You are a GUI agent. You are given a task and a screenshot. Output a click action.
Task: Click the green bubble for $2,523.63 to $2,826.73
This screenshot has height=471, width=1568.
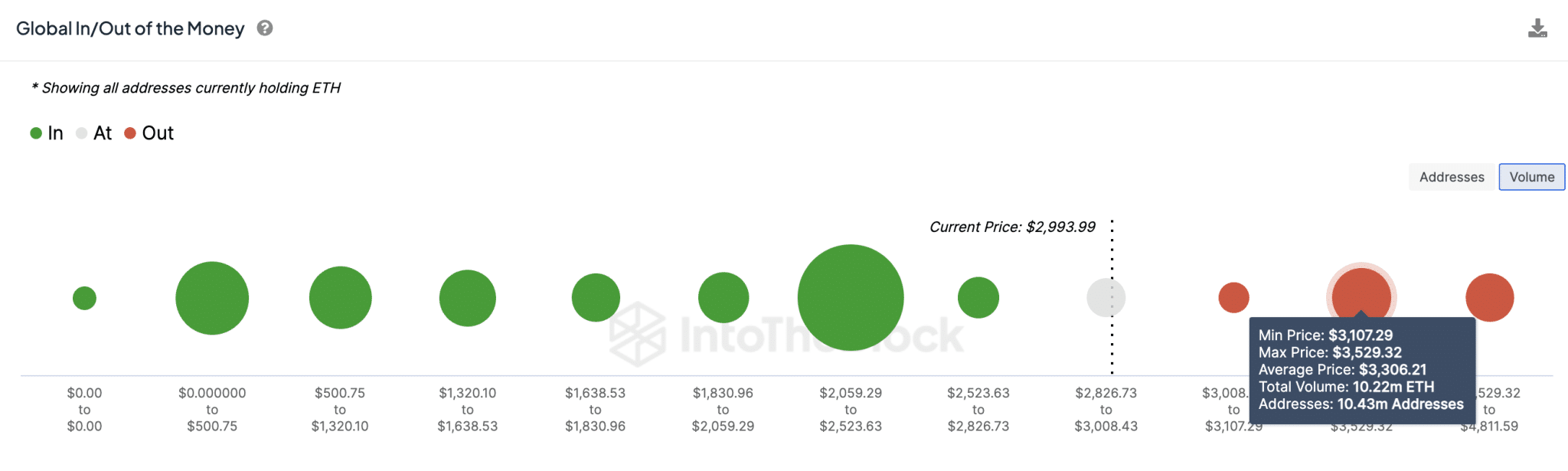[978, 298]
